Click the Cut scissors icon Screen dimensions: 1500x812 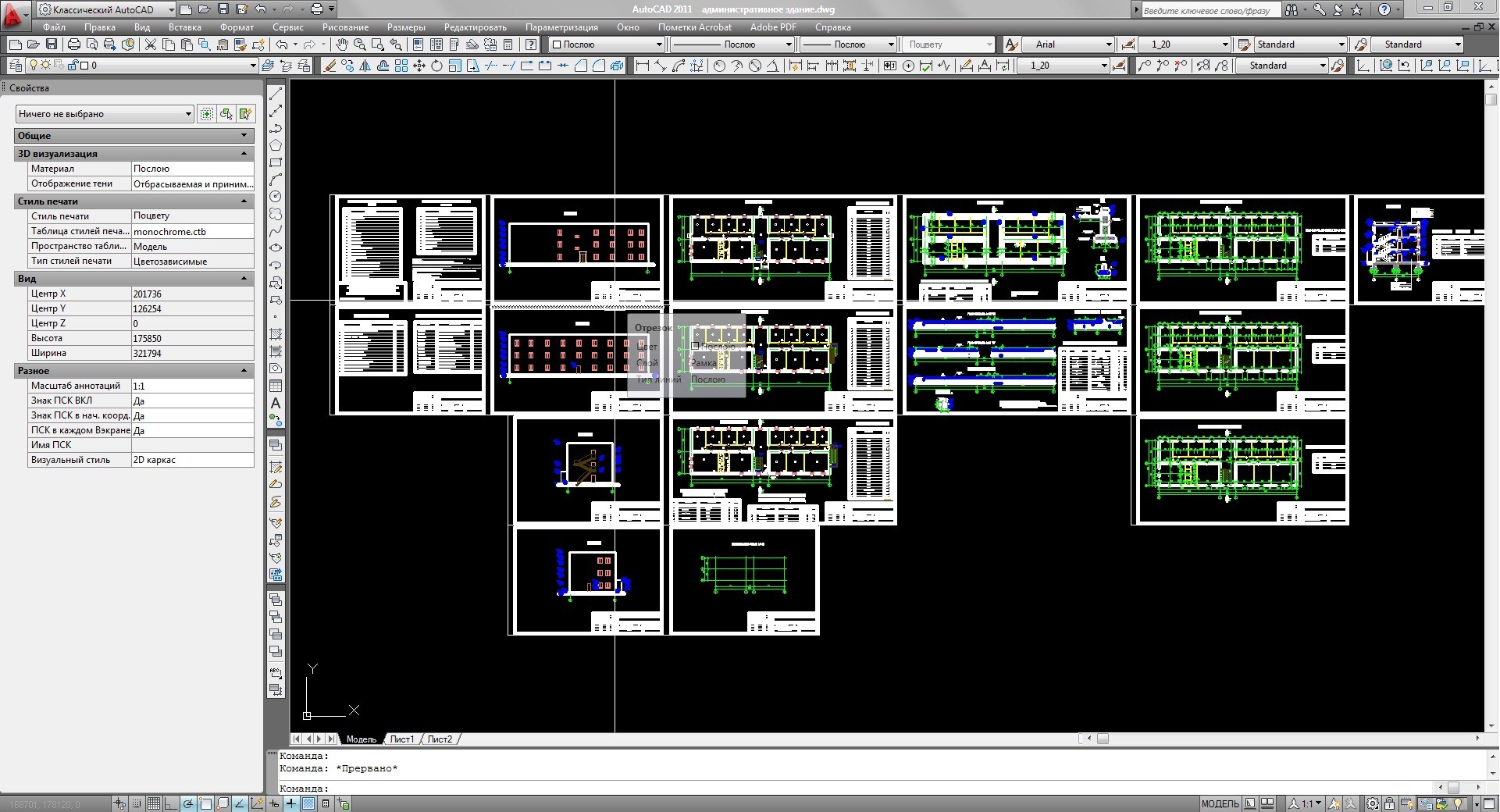coord(151,45)
